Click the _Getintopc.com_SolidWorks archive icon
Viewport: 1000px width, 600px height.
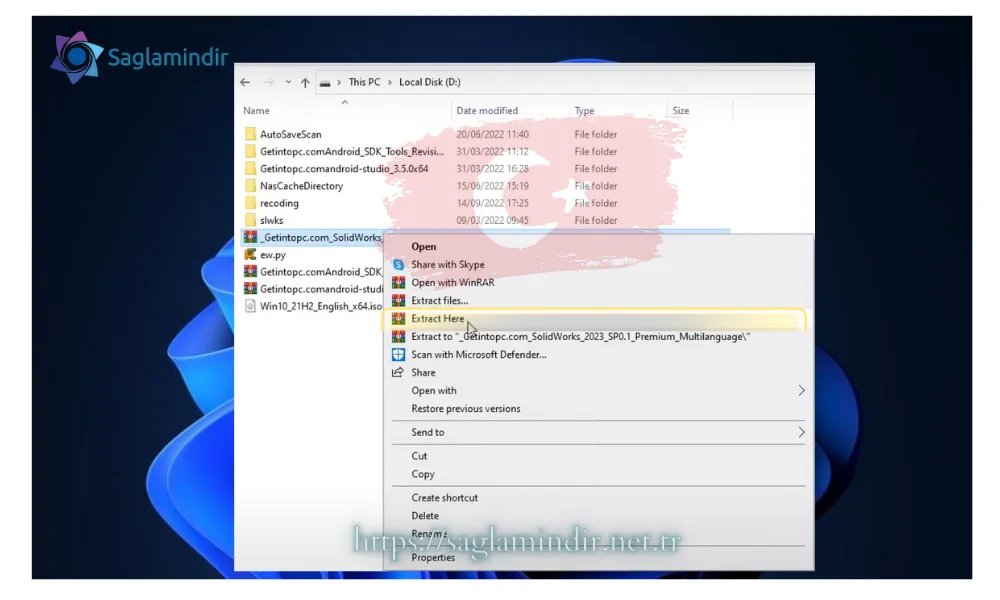click(250, 237)
